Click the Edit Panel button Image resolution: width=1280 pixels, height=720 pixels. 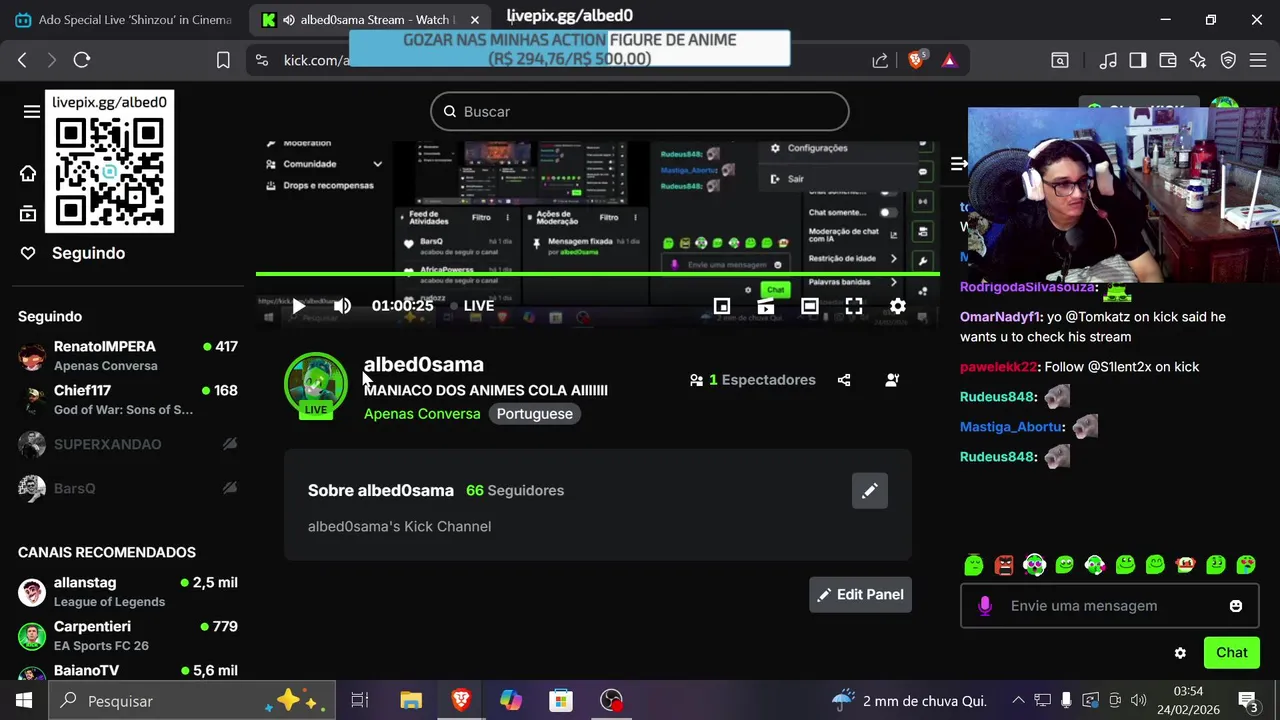tap(860, 595)
